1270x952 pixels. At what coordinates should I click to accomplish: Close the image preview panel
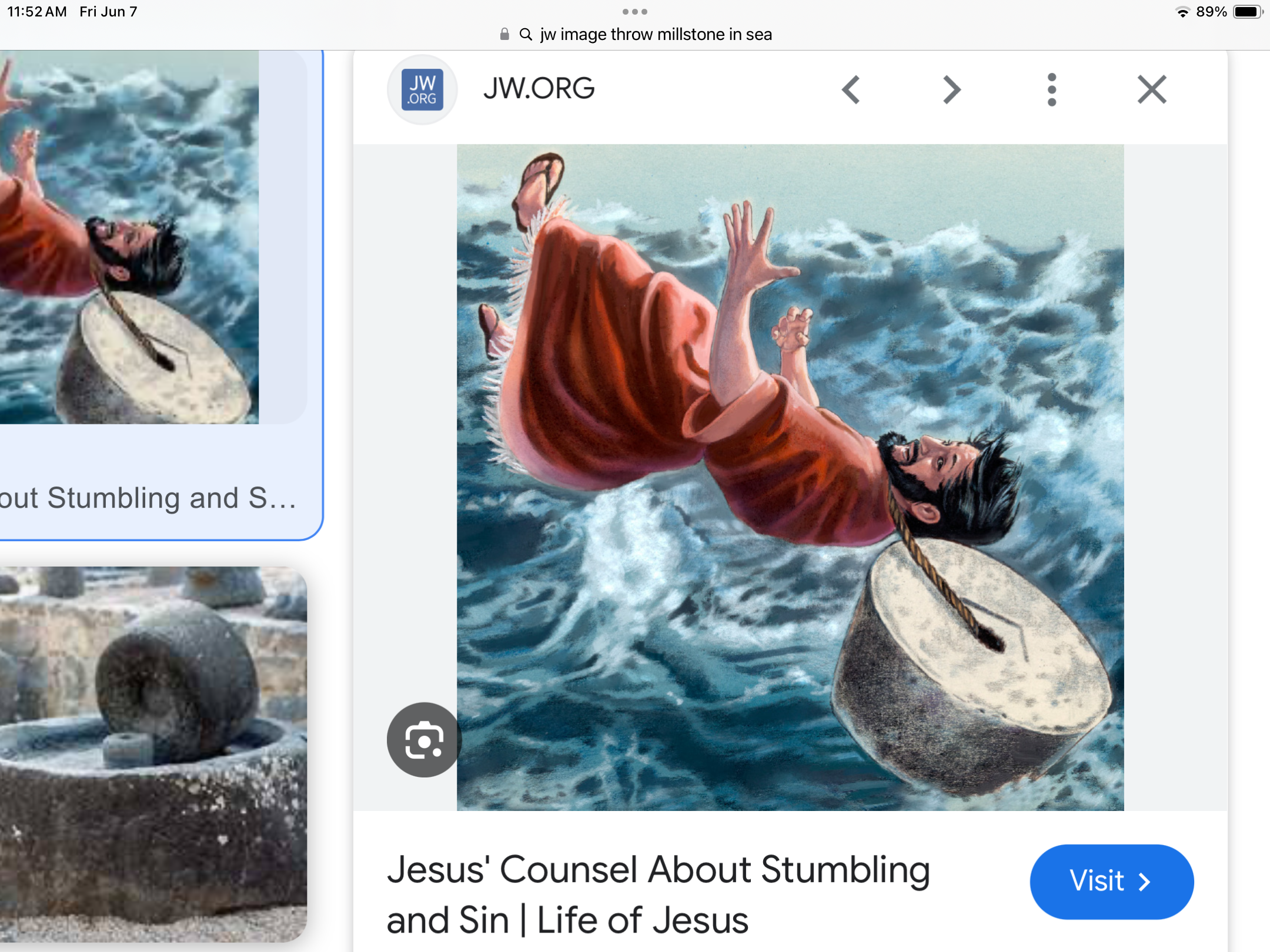click(x=1152, y=90)
